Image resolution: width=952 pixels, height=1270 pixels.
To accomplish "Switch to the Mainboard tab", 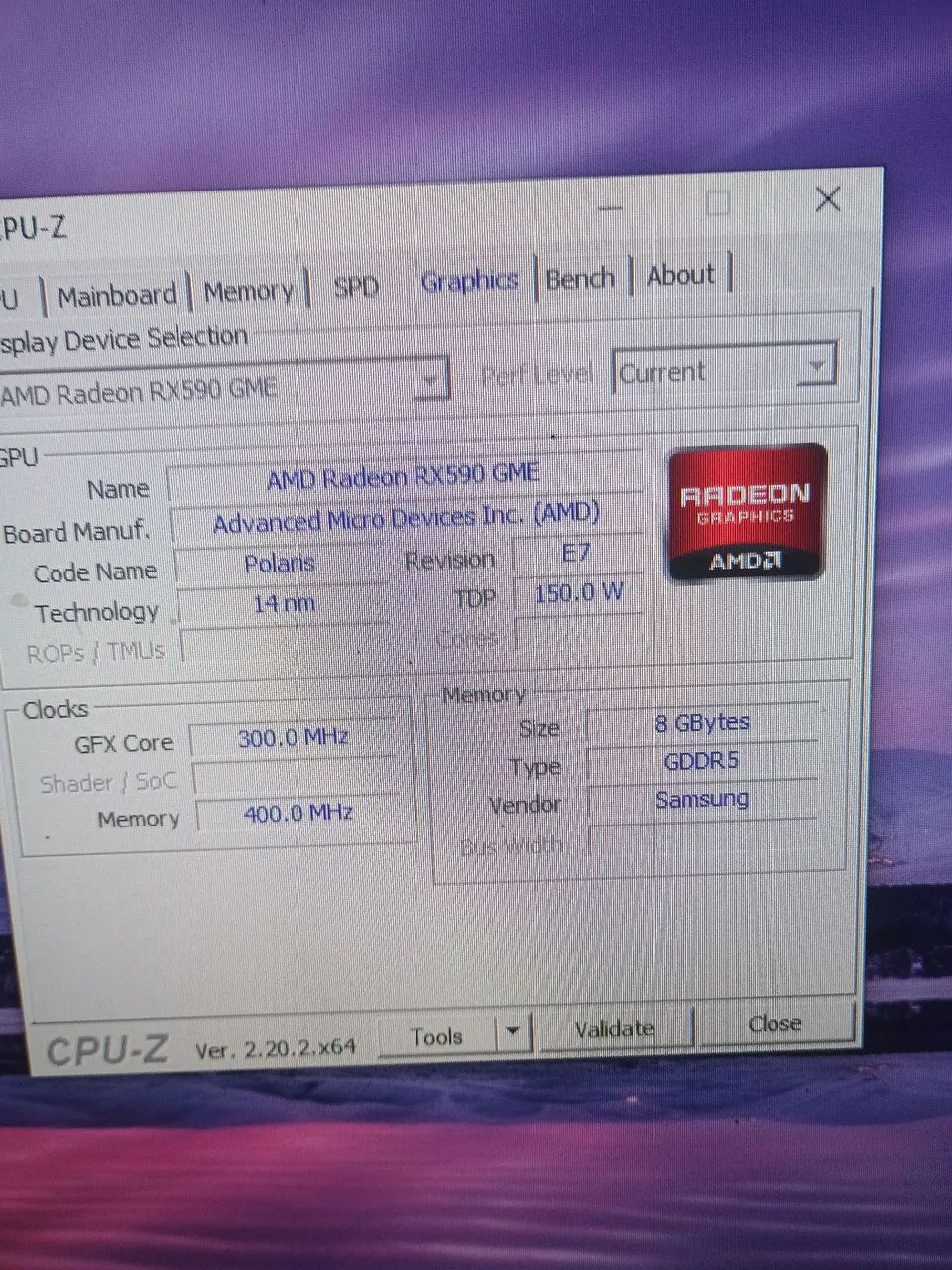I will [116, 295].
